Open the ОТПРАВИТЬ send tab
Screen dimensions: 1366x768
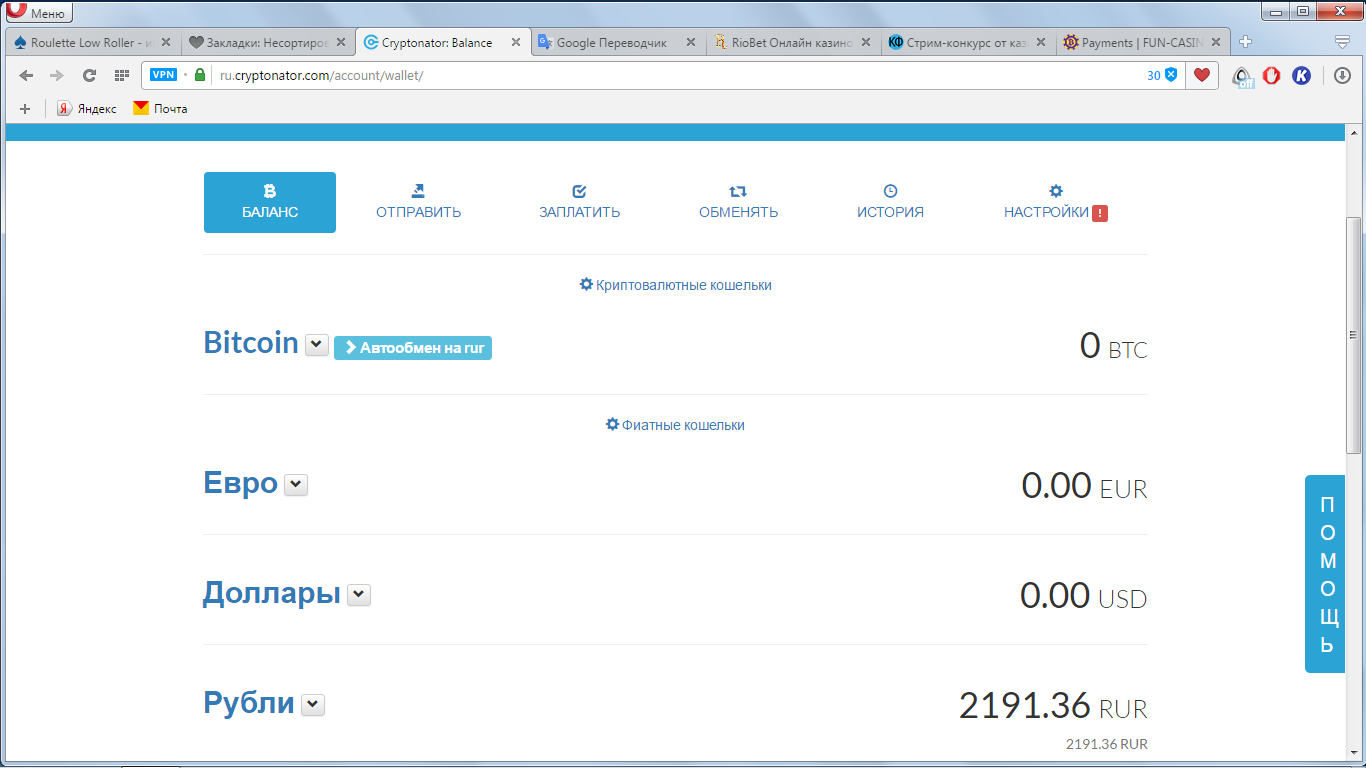coord(418,202)
